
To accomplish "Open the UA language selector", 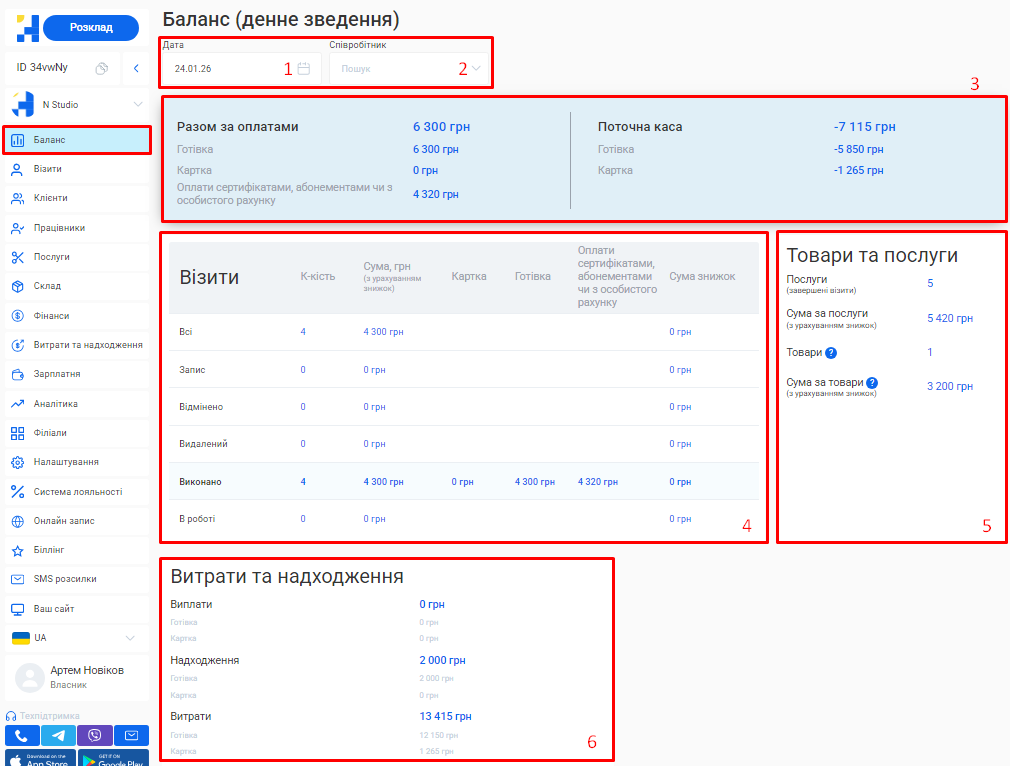I will tap(129, 637).
